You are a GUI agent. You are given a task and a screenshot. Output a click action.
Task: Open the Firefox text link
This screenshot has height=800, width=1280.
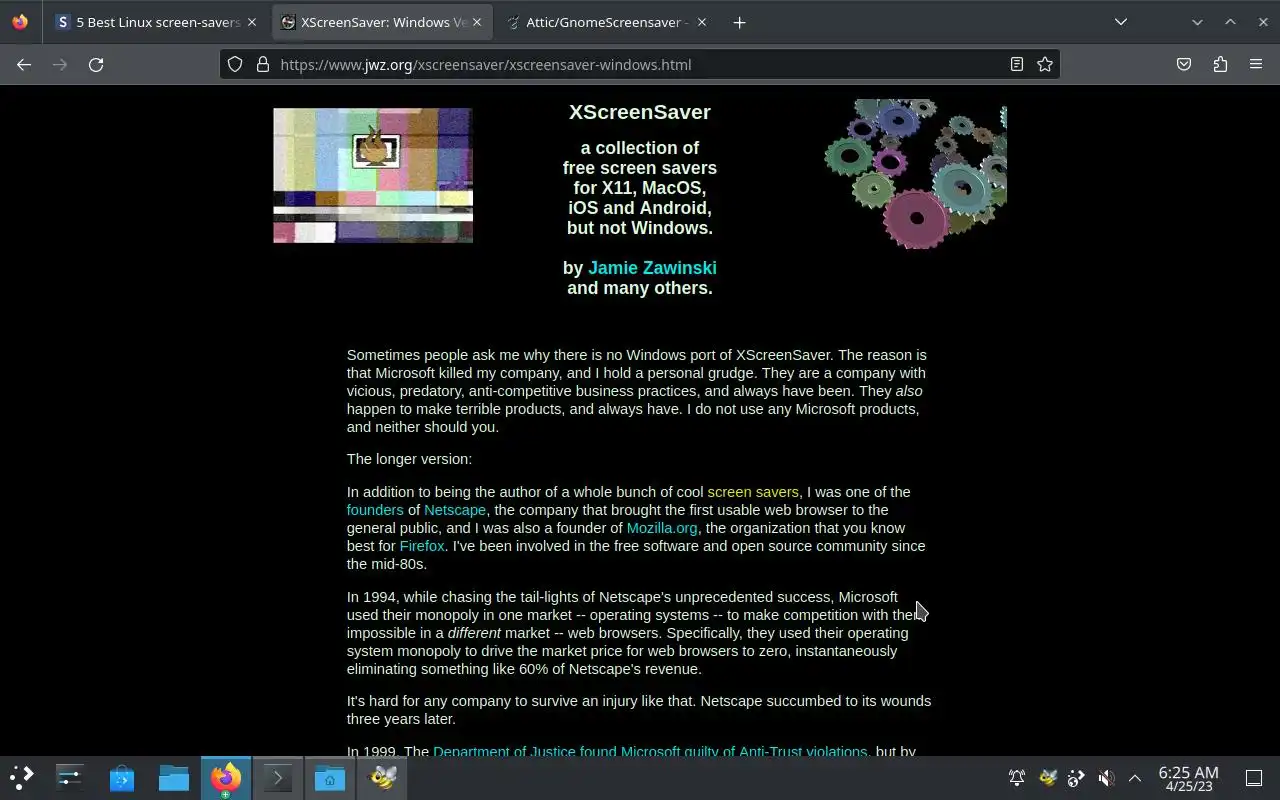(422, 546)
